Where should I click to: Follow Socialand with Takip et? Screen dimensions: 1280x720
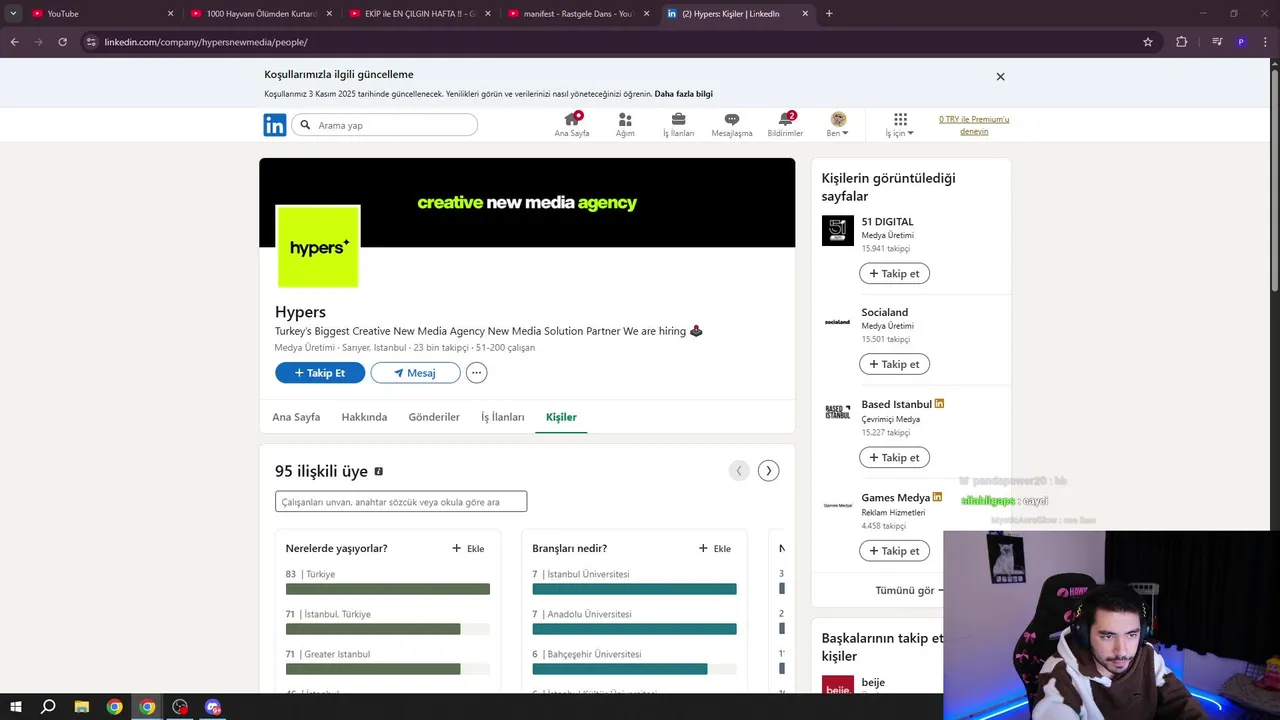click(894, 364)
